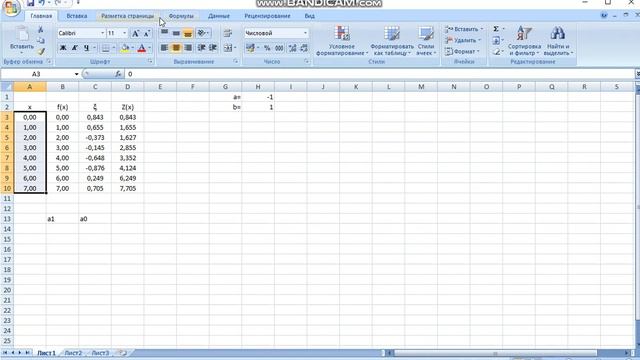
Task: Open Сортировка и фильтр menu
Action: (524, 41)
